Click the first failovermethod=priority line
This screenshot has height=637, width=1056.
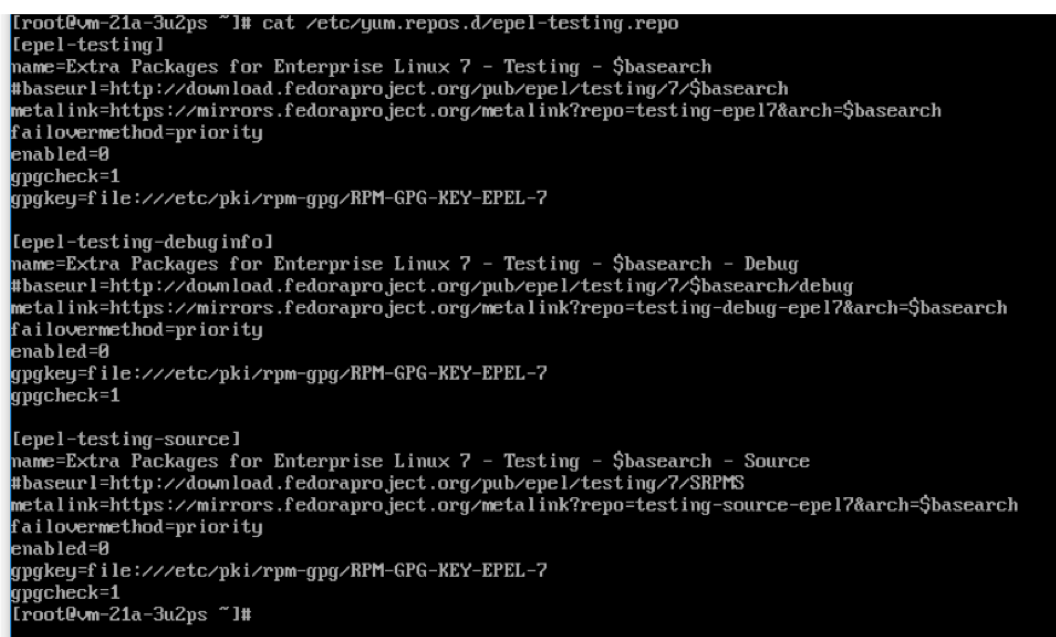click(x=137, y=133)
